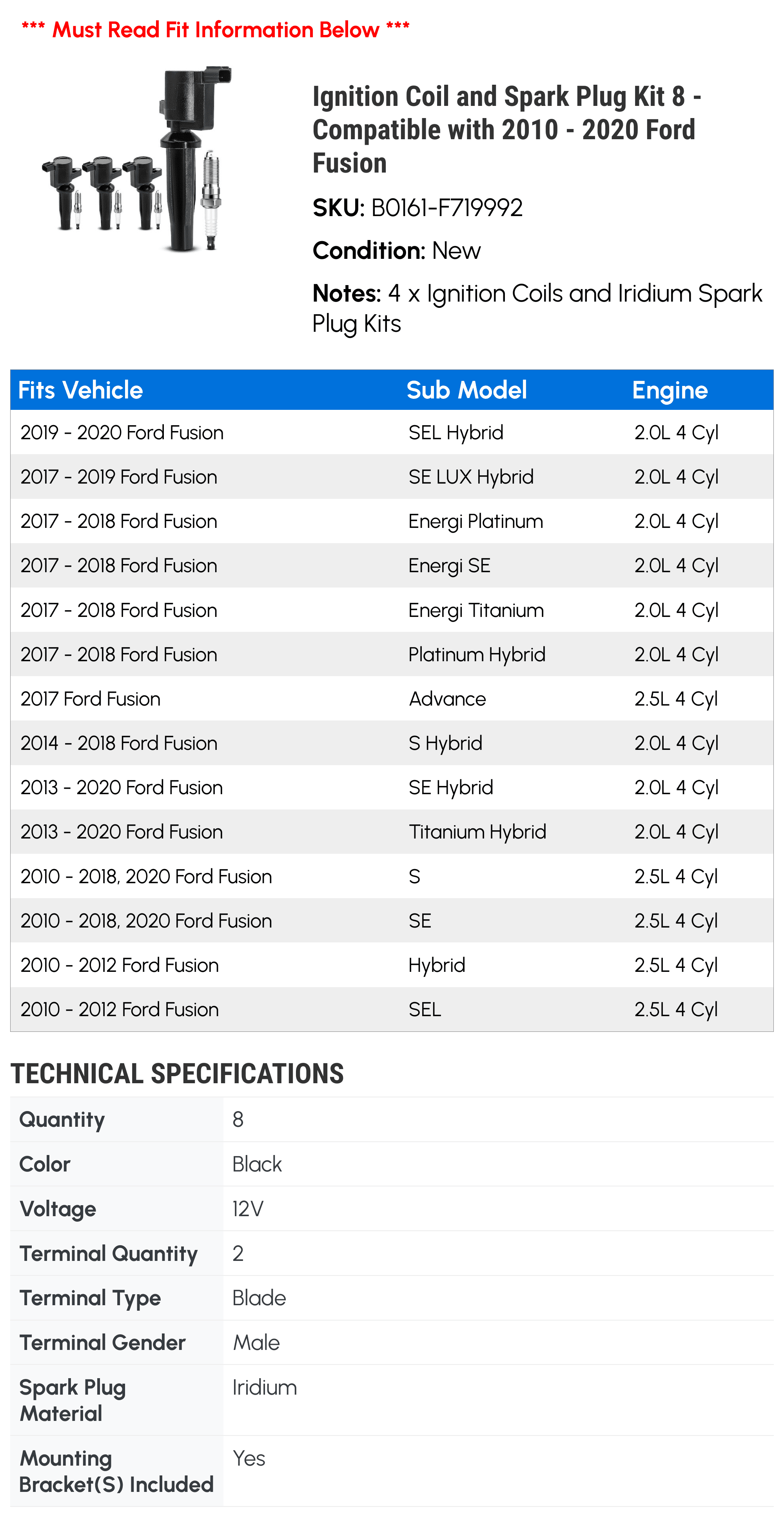Image resolution: width=784 pixels, height=1517 pixels.
Task: Click the Engine column header
Action: tap(669, 391)
